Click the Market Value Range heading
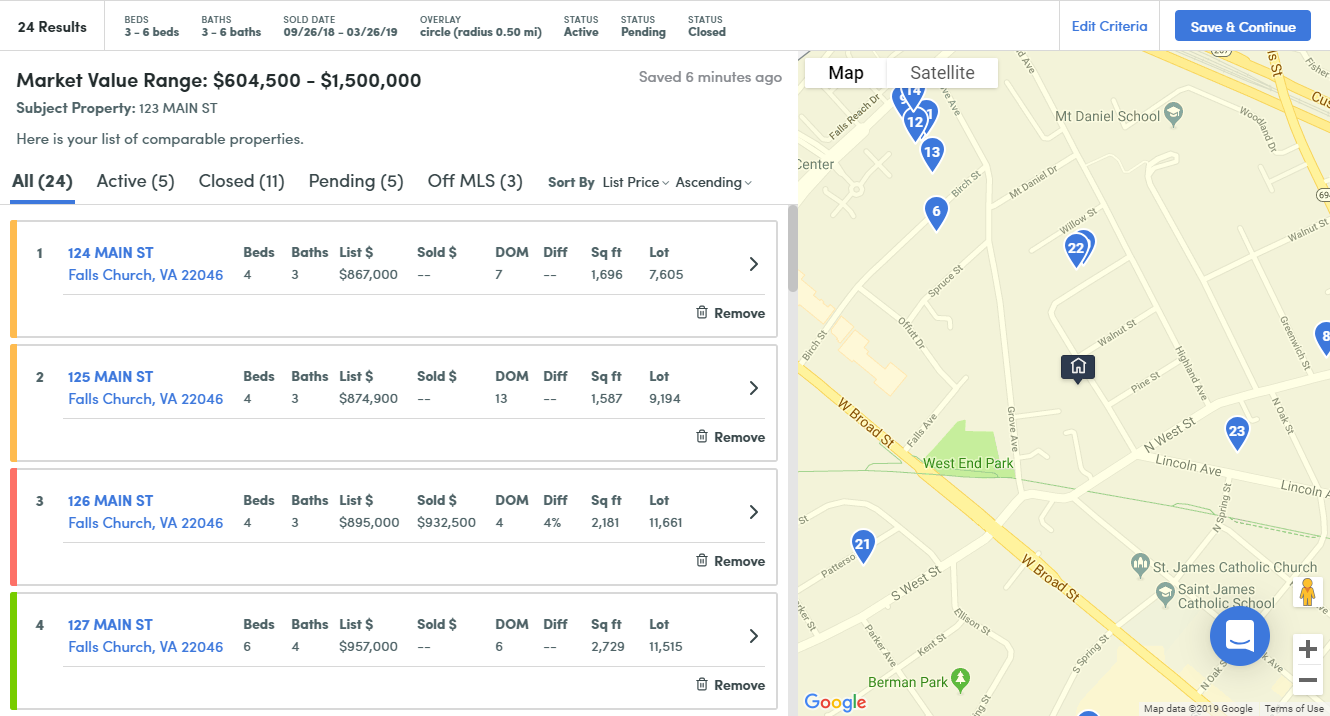Screen dimensions: 1330x716 [219, 80]
